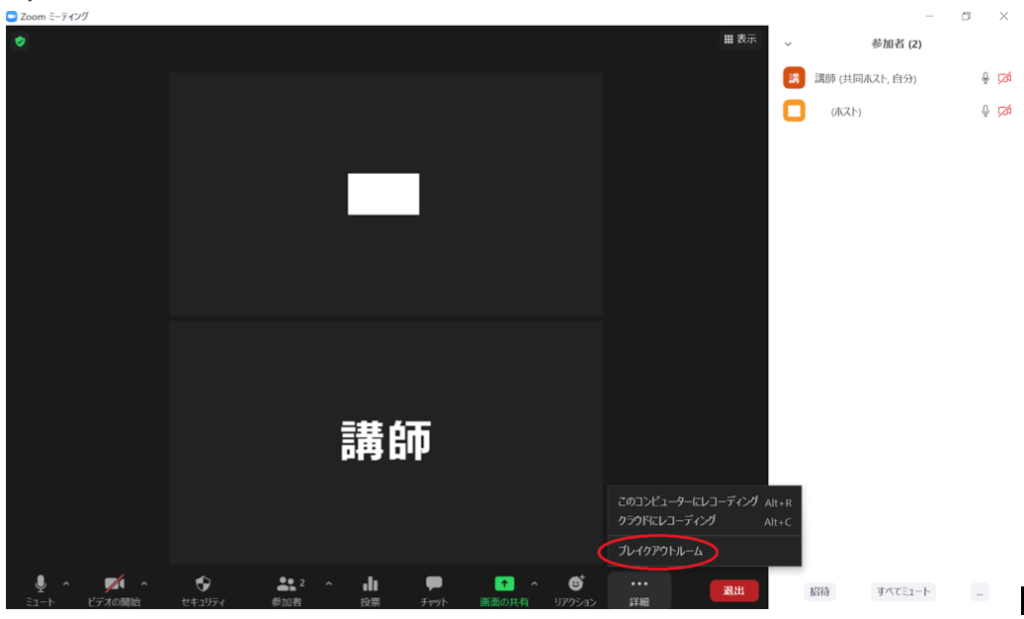1024x619 pixels.
Task: Toggle the microphone icon next to 講師 participant
Action: tap(985, 78)
